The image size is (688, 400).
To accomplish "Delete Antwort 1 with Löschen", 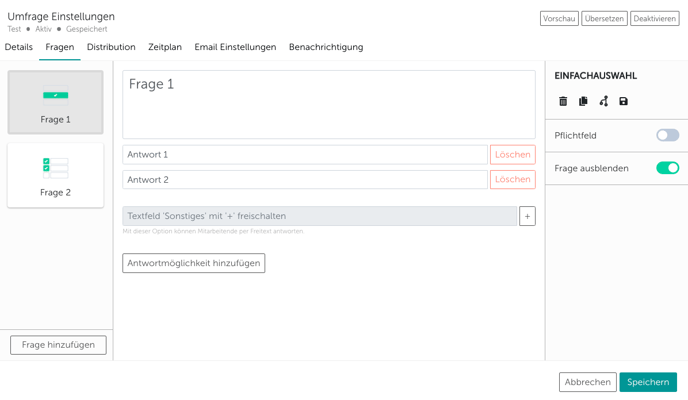I will [512, 154].
